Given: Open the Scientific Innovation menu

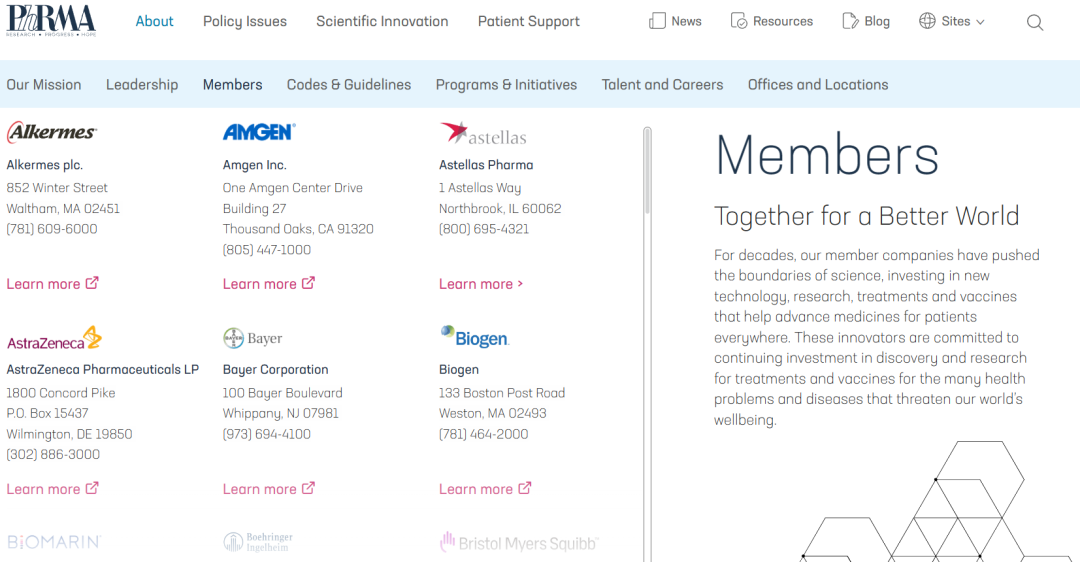Looking at the screenshot, I should [x=382, y=21].
